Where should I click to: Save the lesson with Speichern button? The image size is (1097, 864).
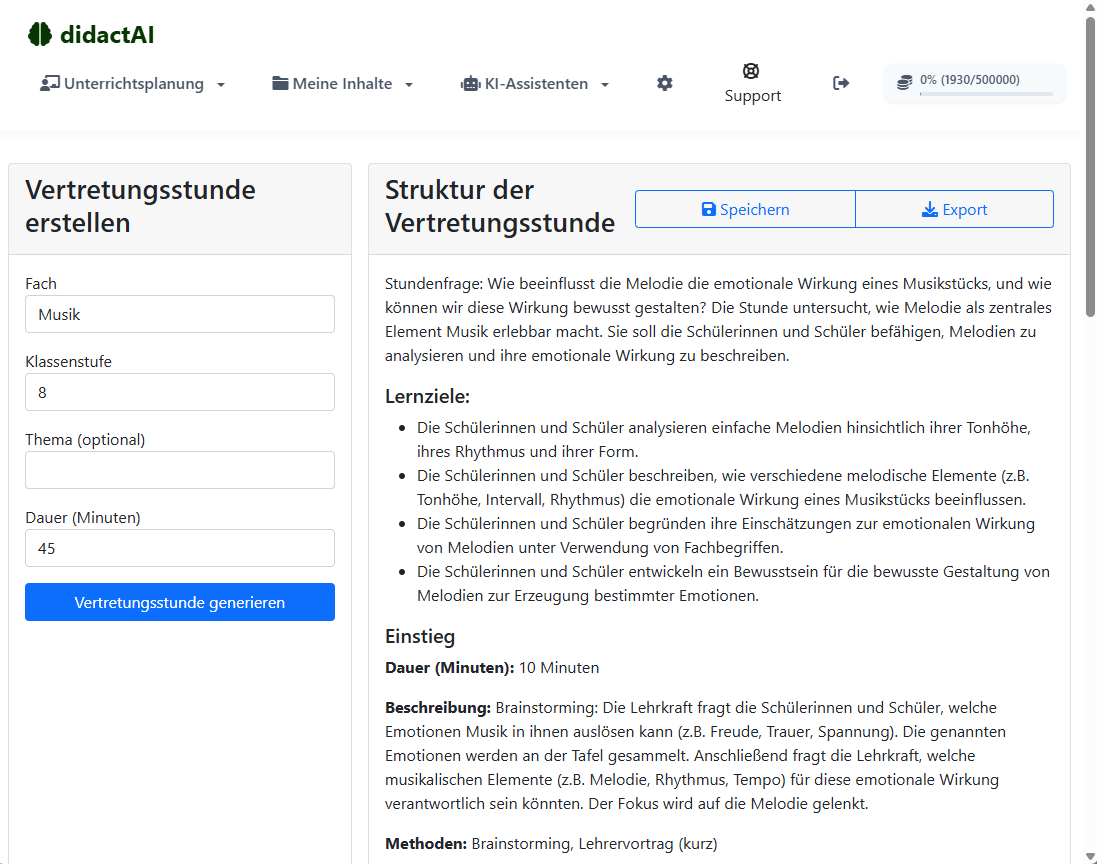point(745,209)
